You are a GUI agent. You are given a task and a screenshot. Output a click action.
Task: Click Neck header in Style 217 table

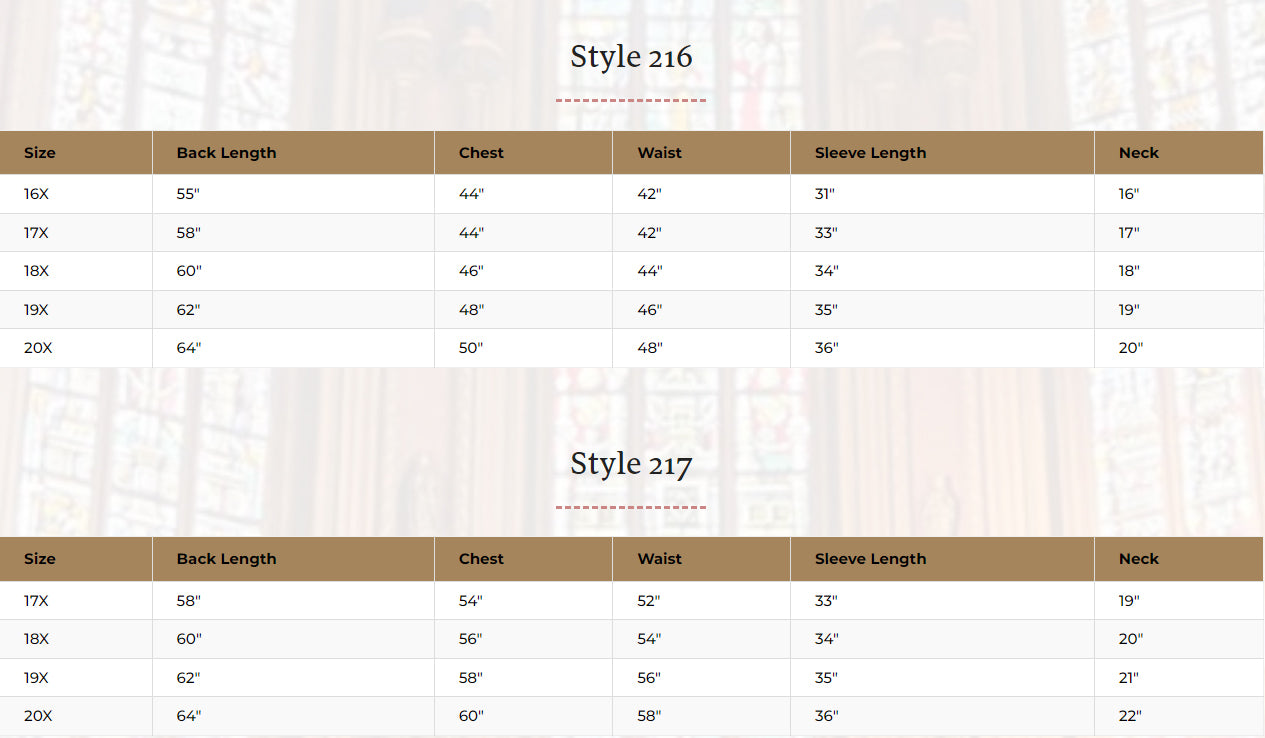pos(1138,559)
